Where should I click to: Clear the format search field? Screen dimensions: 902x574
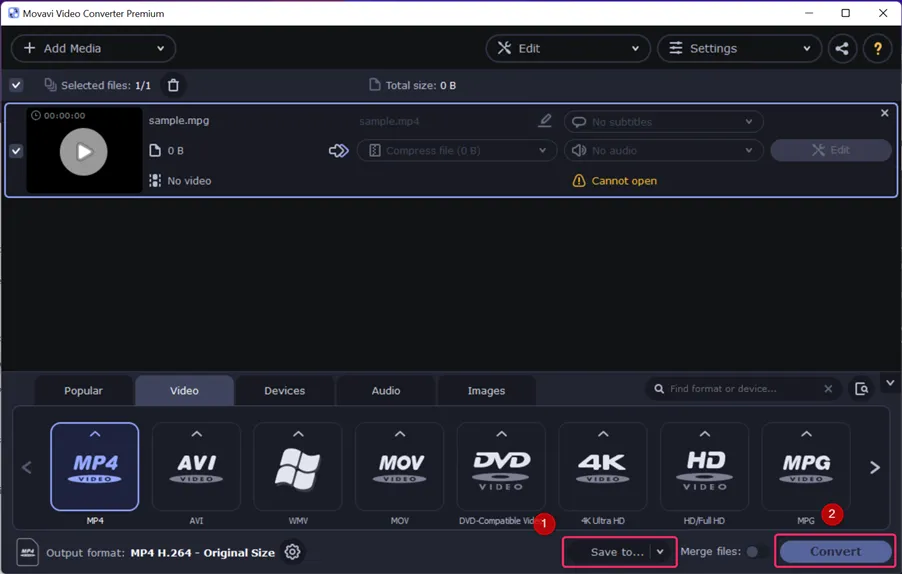[828, 389]
